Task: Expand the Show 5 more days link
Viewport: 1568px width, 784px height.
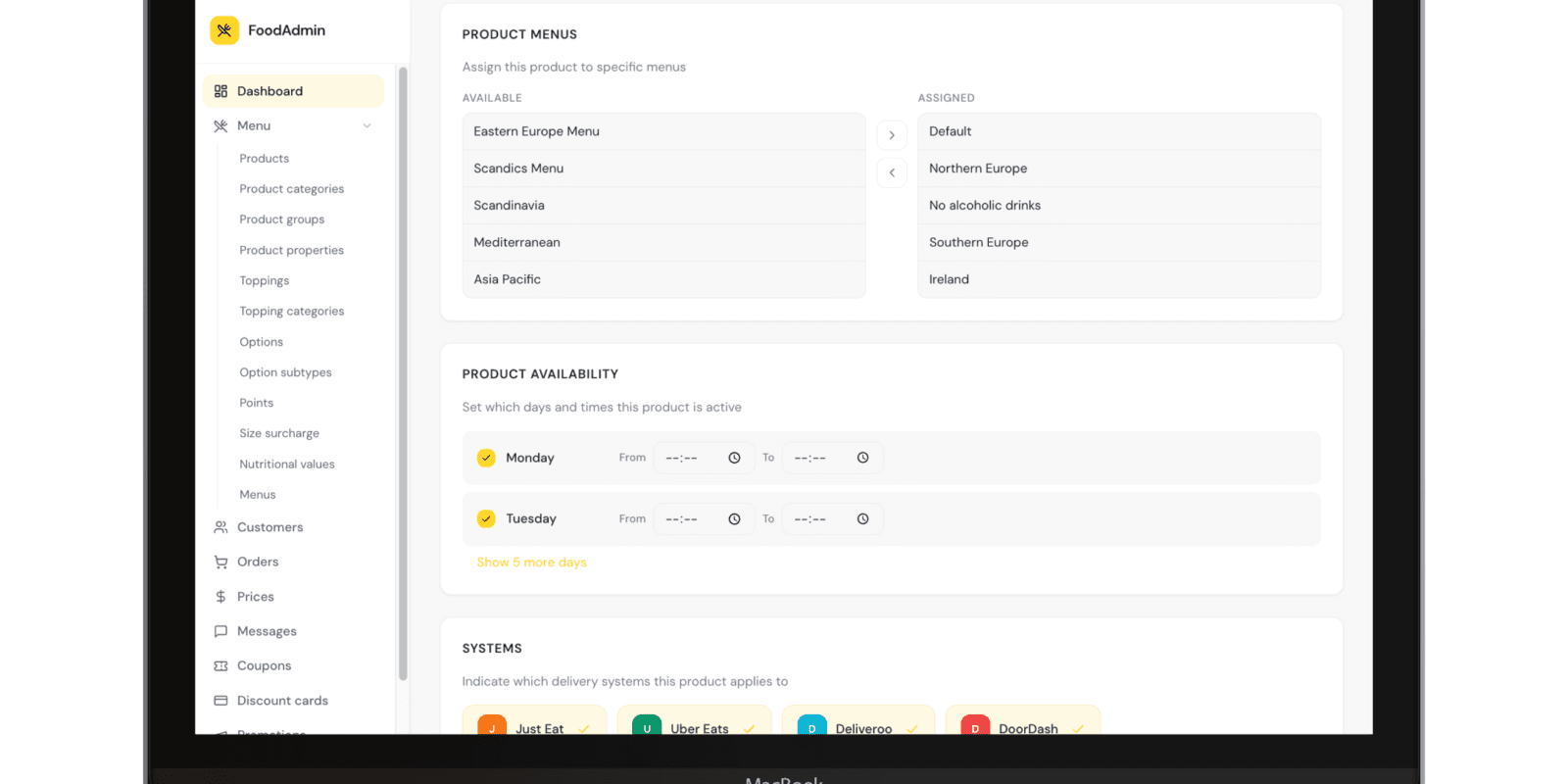Action: pyautogui.click(x=531, y=563)
